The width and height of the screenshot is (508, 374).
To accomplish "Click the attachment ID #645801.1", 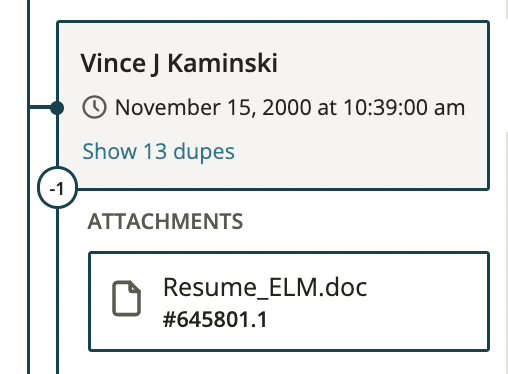I will tap(215, 319).
